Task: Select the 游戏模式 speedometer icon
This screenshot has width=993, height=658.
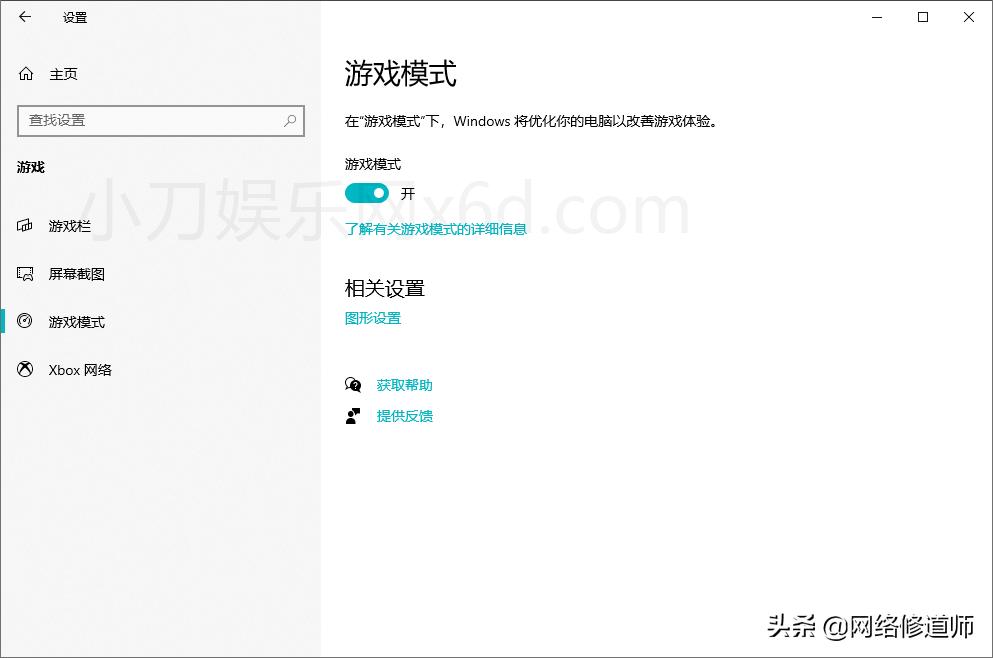Action: [x=27, y=321]
